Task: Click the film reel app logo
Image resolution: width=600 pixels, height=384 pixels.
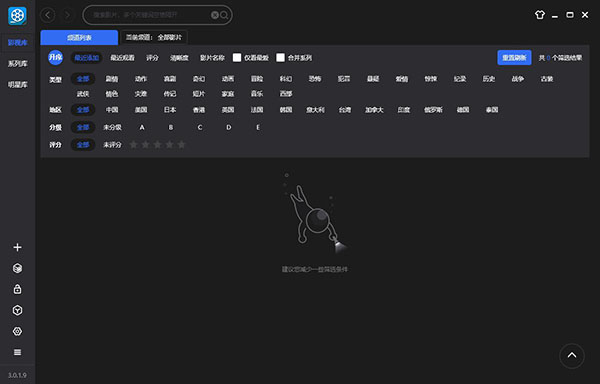Action: click(x=17, y=16)
